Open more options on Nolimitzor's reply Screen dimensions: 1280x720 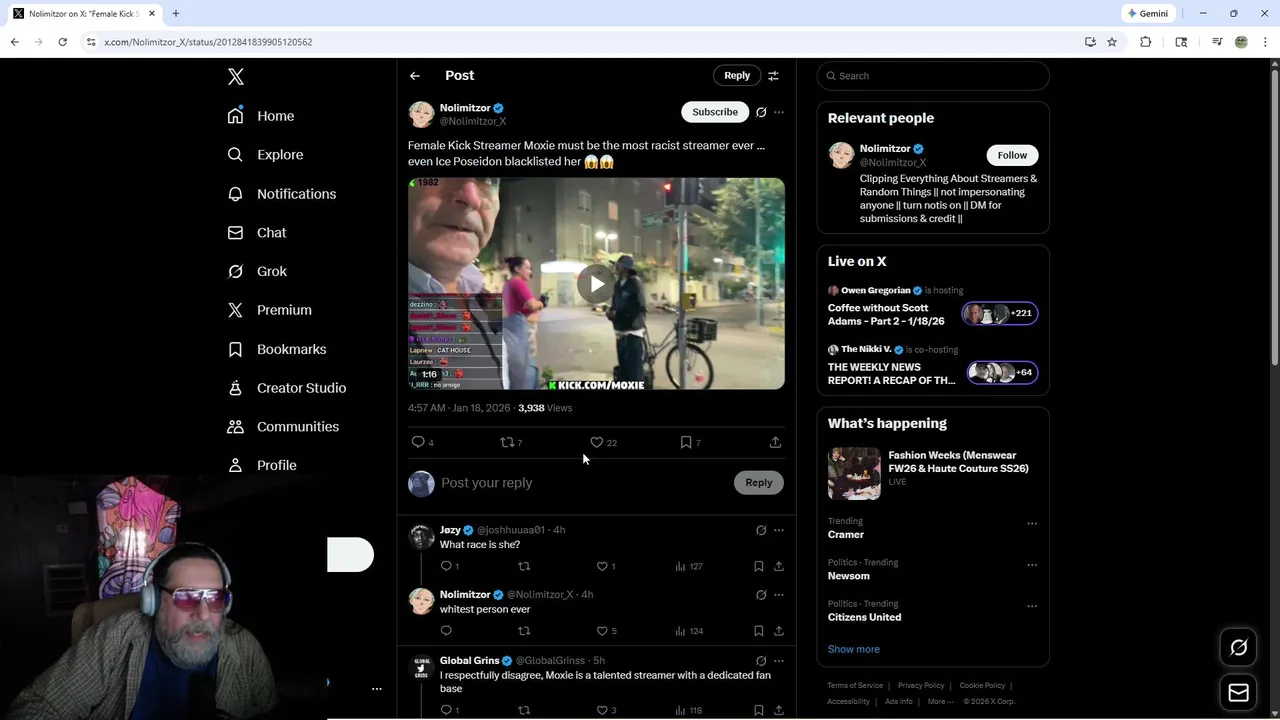pyautogui.click(x=779, y=595)
